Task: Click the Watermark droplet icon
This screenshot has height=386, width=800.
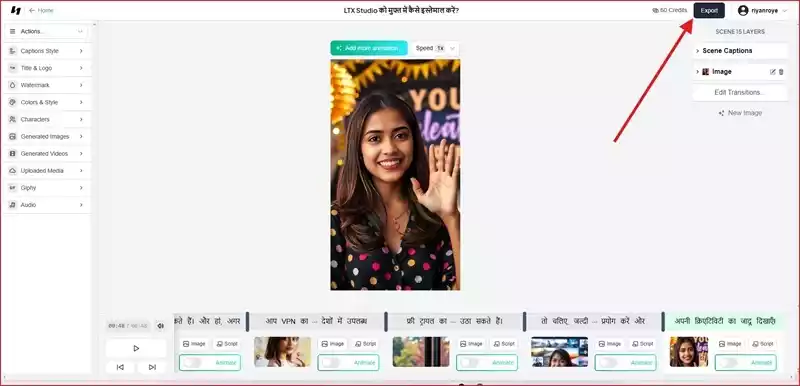Action: (12, 85)
